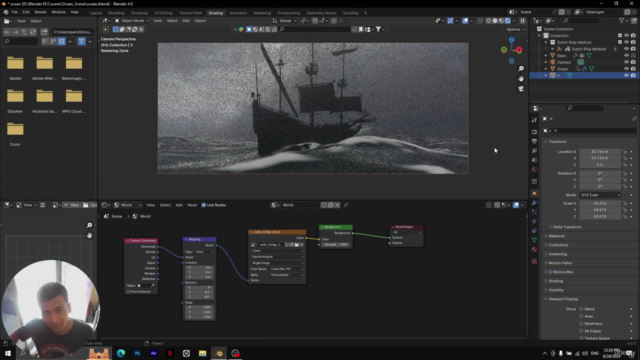
Task: Open the Particles properties tab
Action: (534, 212)
